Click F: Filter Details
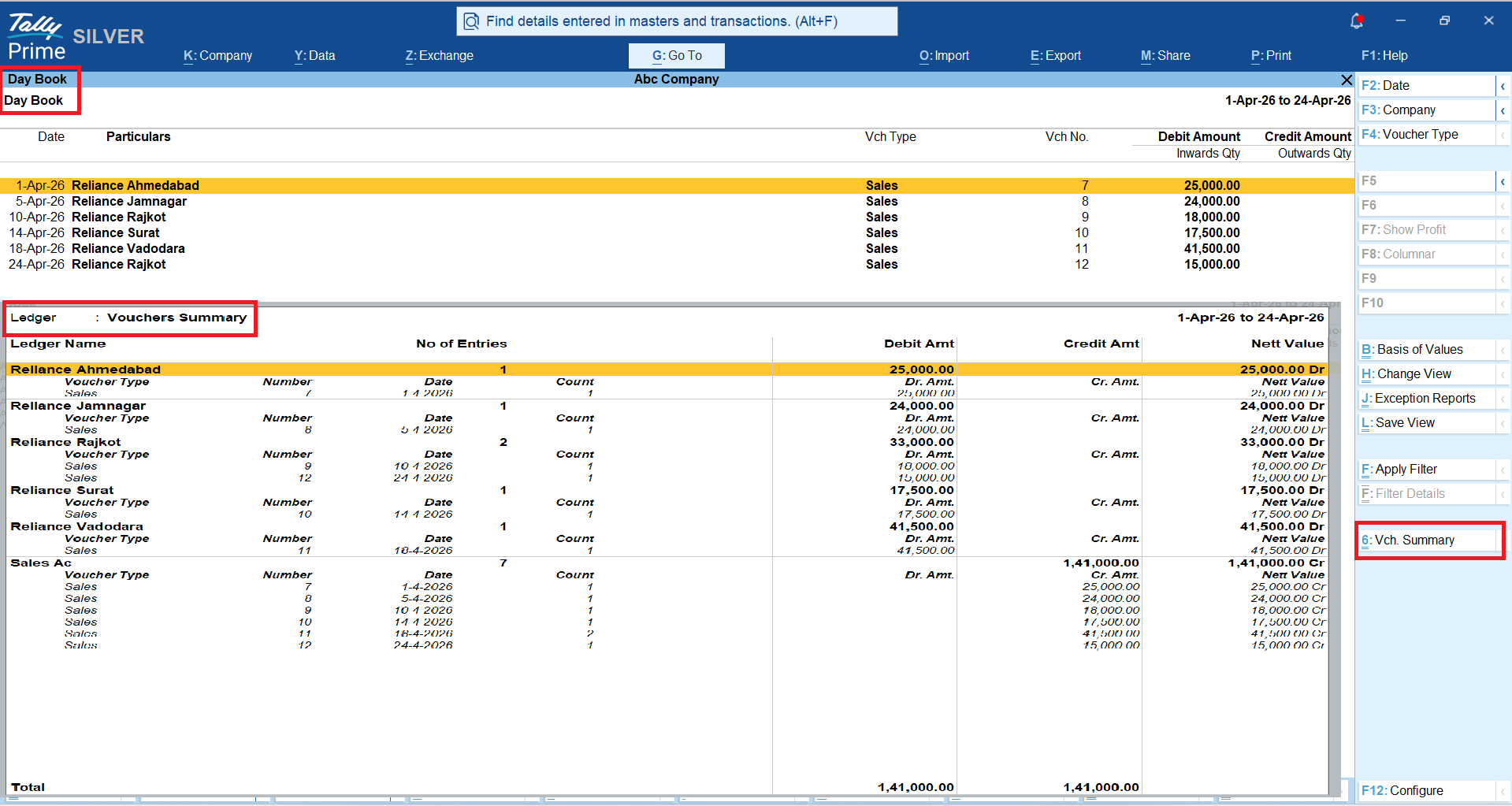The height and width of the screenshot is (806, 1512). tap(1427, 494)
